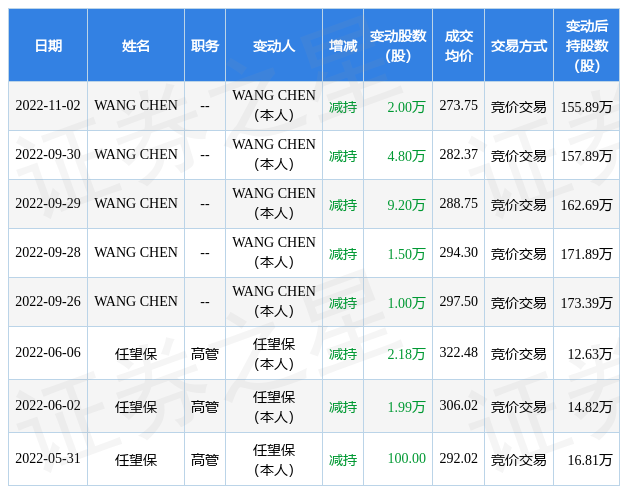Click the 变动后持股数(股) column header
Image resolution: width=620 pixels, height=494 pixels.
tap(587, 46)
